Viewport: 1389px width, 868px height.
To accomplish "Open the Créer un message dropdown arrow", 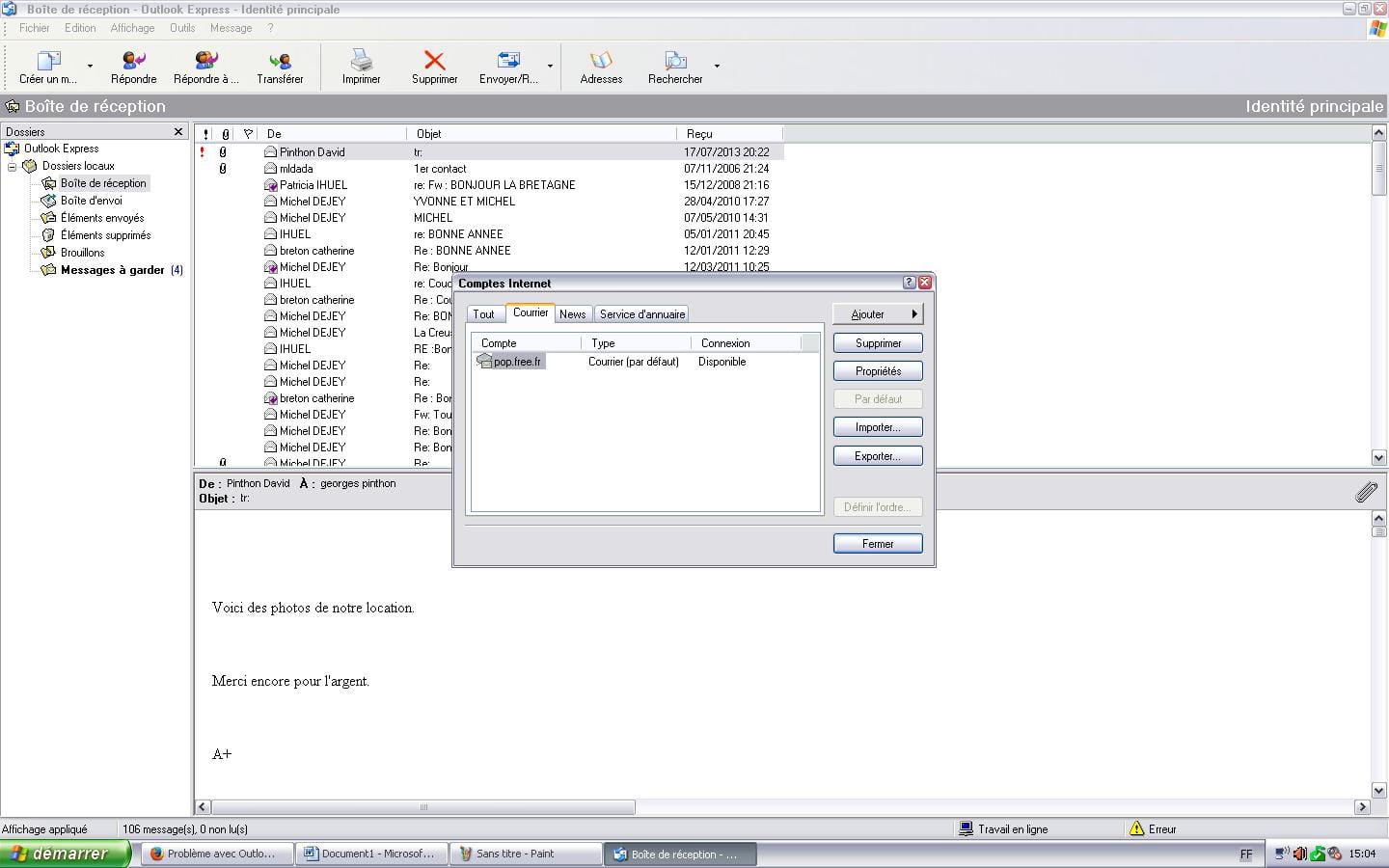I will point(91,67).
